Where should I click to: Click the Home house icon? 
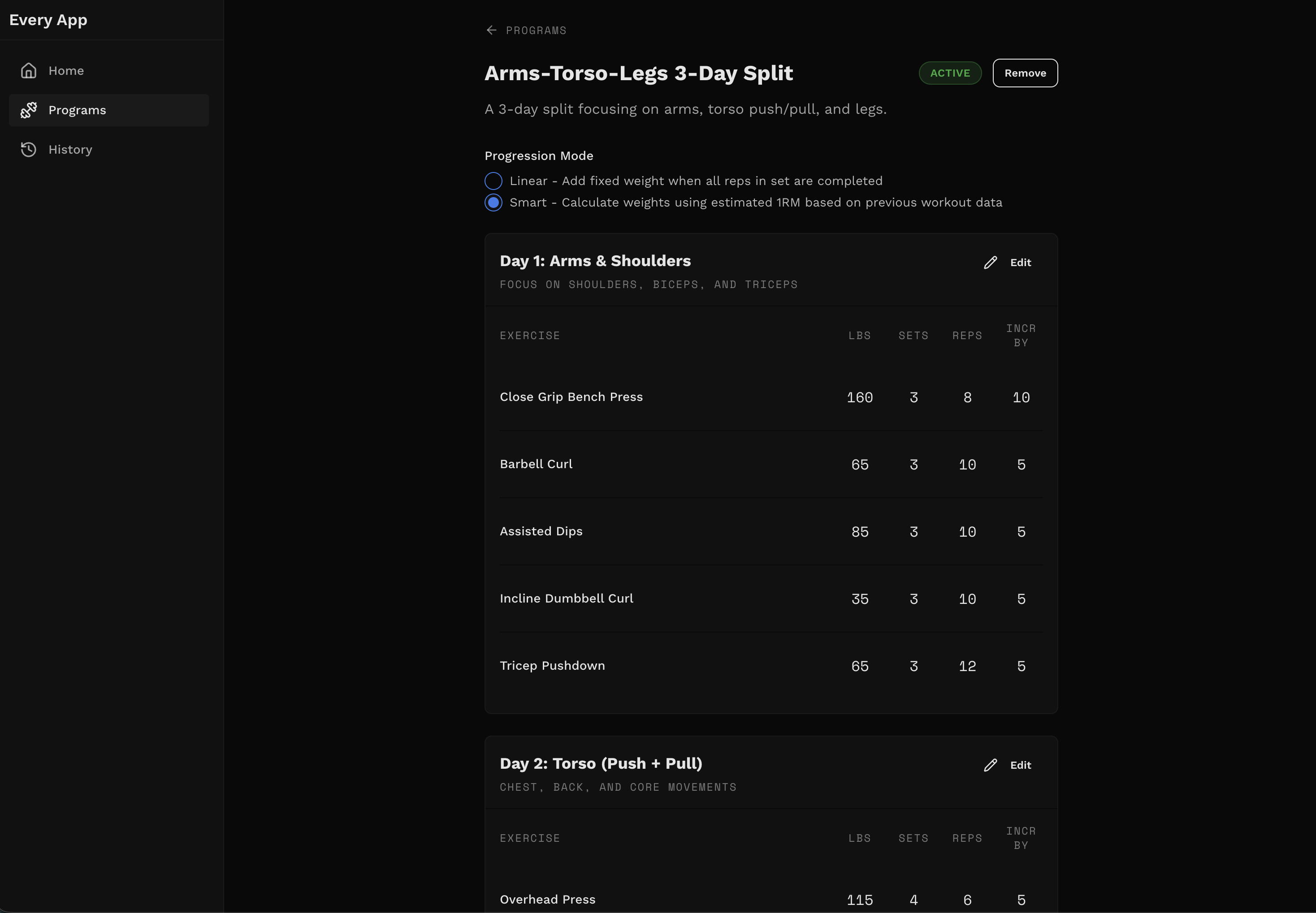pyautogui.click(x=29, y=70)
